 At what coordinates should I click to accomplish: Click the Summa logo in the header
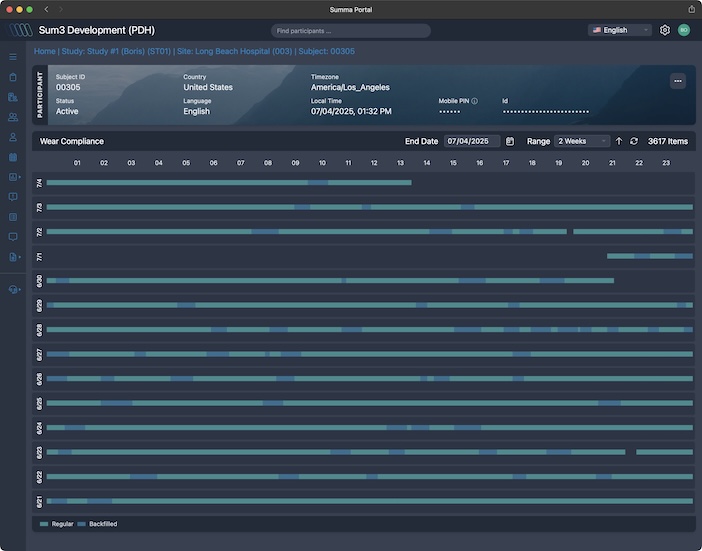click(21, 30)
